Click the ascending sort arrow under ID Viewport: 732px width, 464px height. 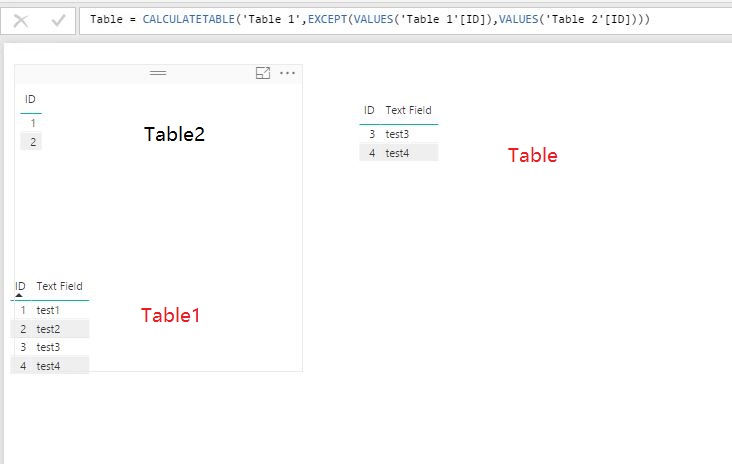coord(19,295)
